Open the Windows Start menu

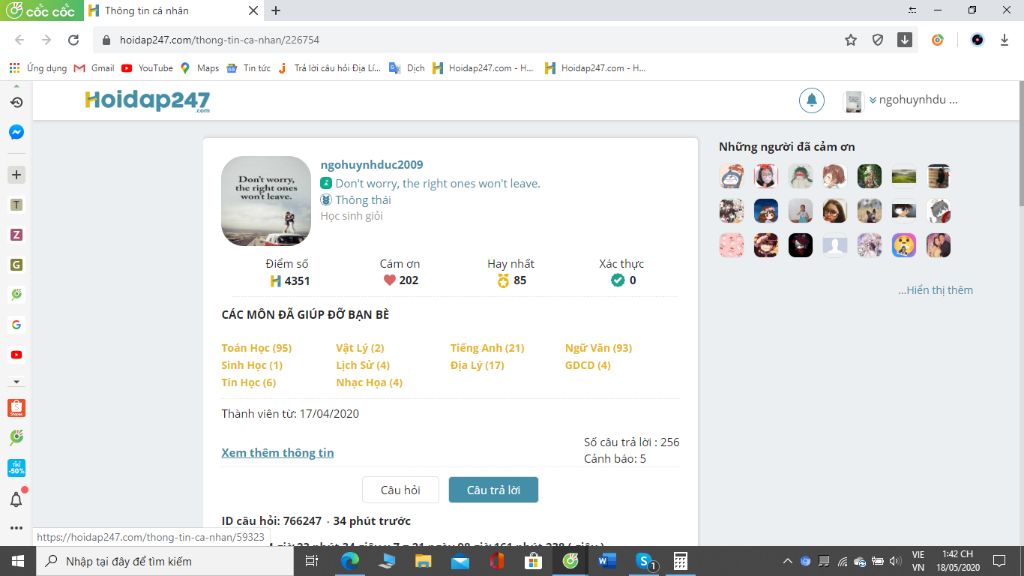coord(17,561)
